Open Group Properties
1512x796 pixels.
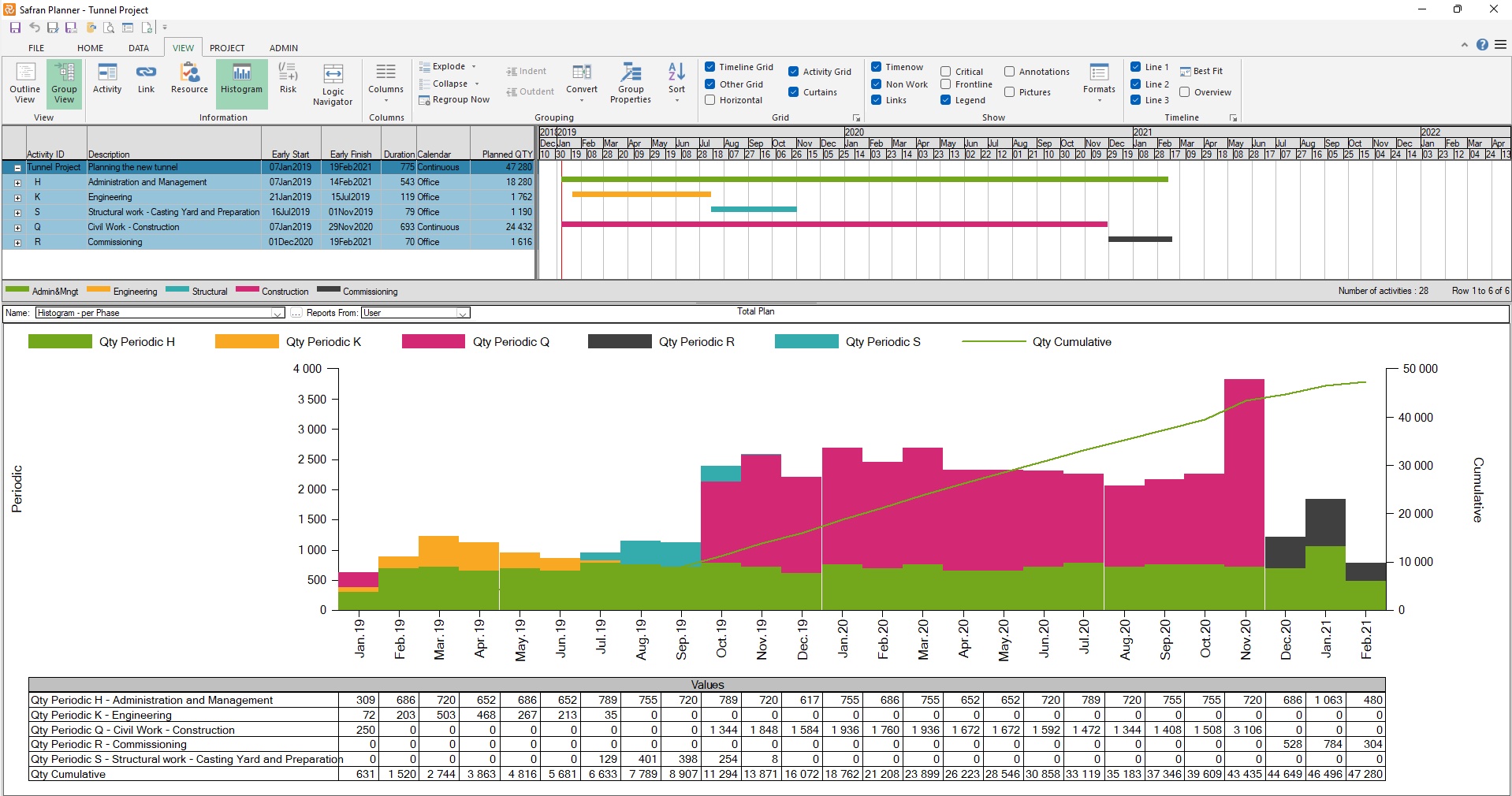pos(631,84)
